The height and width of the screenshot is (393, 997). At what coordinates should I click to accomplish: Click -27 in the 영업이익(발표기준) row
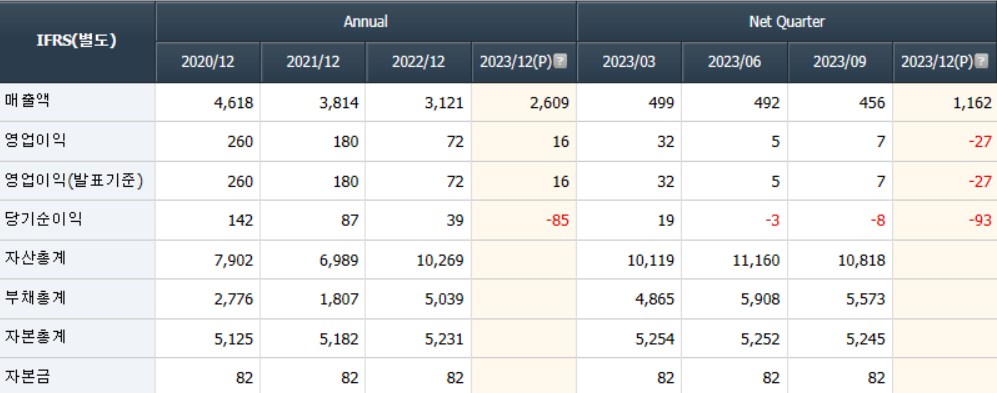(980, 181)
